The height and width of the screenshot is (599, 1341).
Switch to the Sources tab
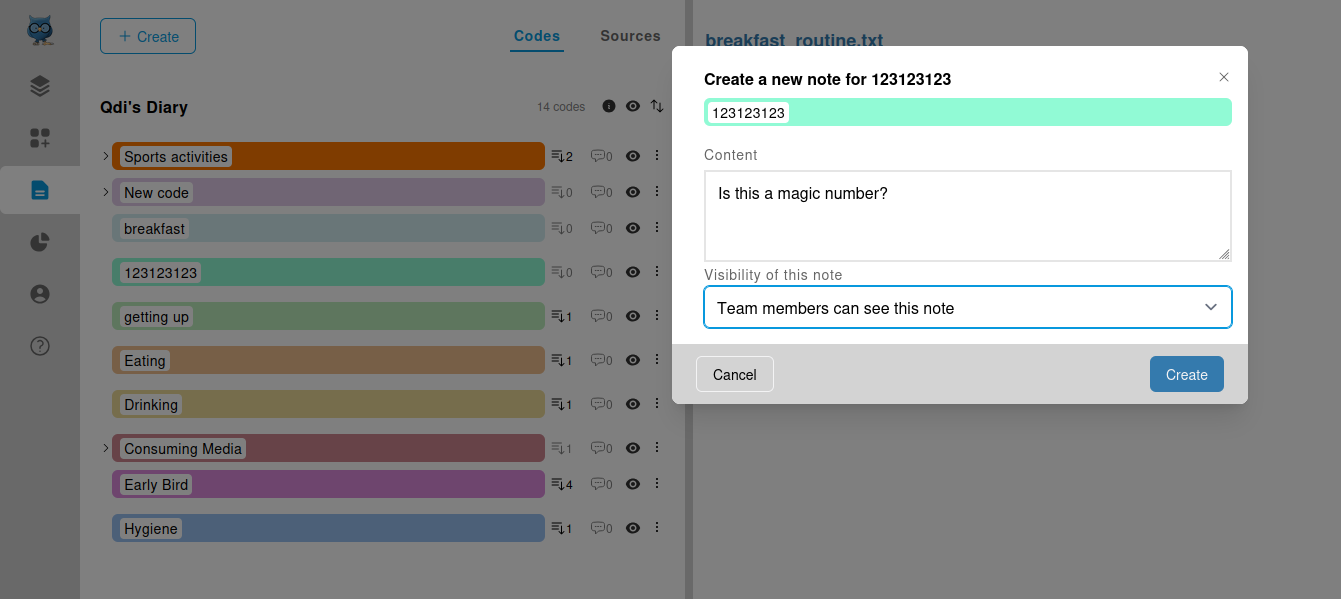[630, 36]
